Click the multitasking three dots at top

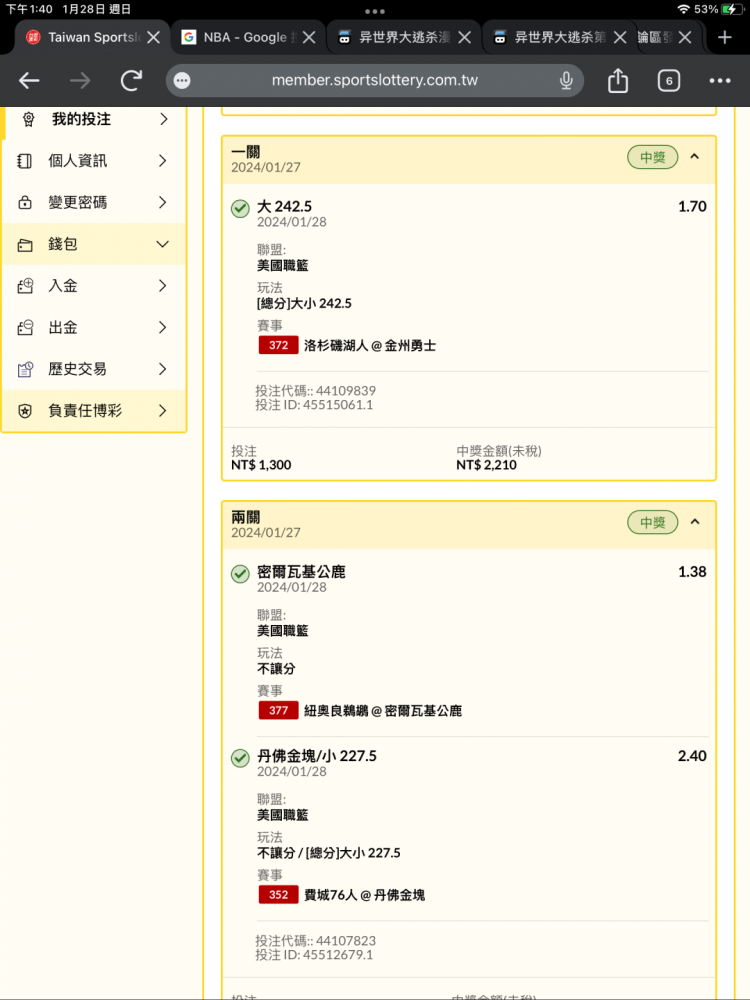[x=375, y=11]
